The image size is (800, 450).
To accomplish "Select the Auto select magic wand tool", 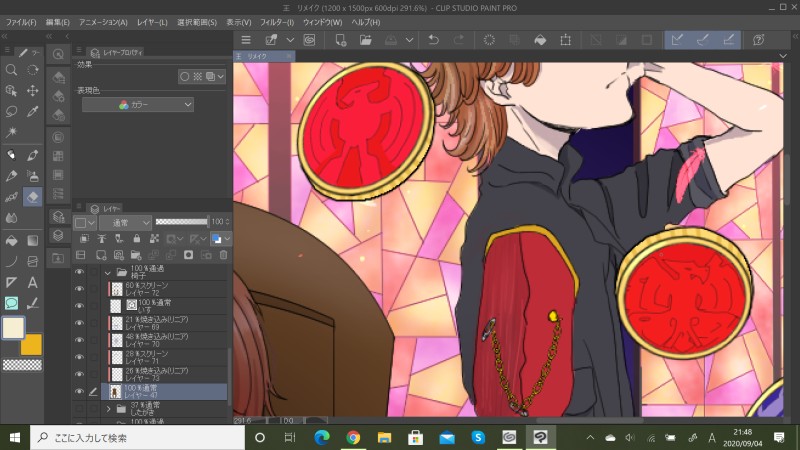I will tap(11, 132).
